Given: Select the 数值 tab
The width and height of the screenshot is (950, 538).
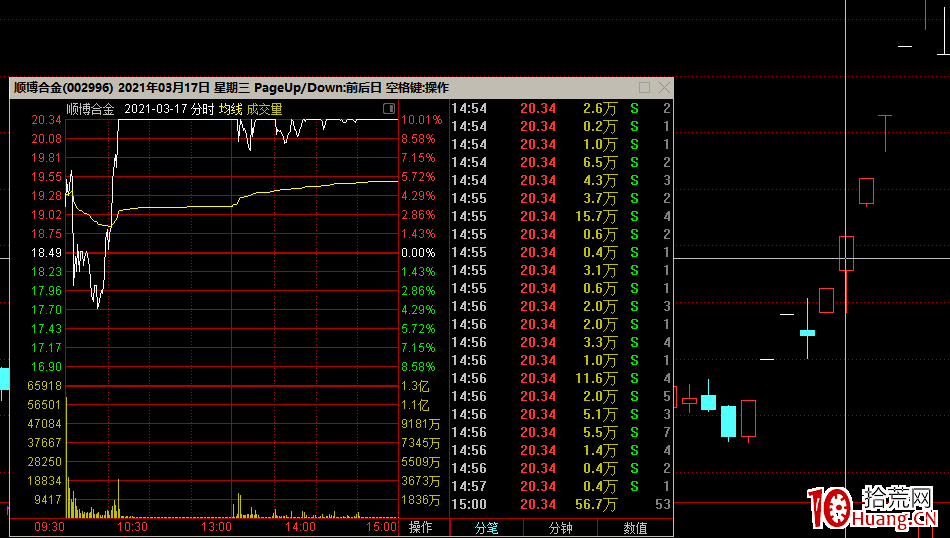Looking at the screenshot, I should (635, 527).
